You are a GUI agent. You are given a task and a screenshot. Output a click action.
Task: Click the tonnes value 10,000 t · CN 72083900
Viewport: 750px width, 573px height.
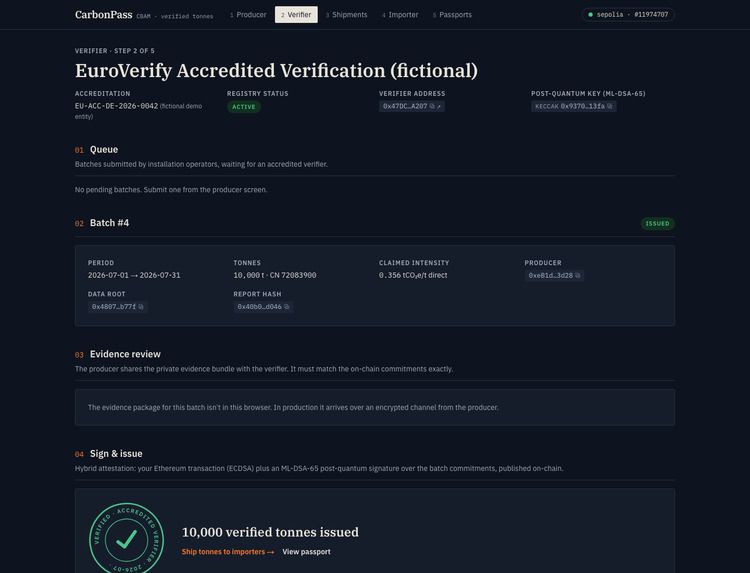(x=275, y=275)
